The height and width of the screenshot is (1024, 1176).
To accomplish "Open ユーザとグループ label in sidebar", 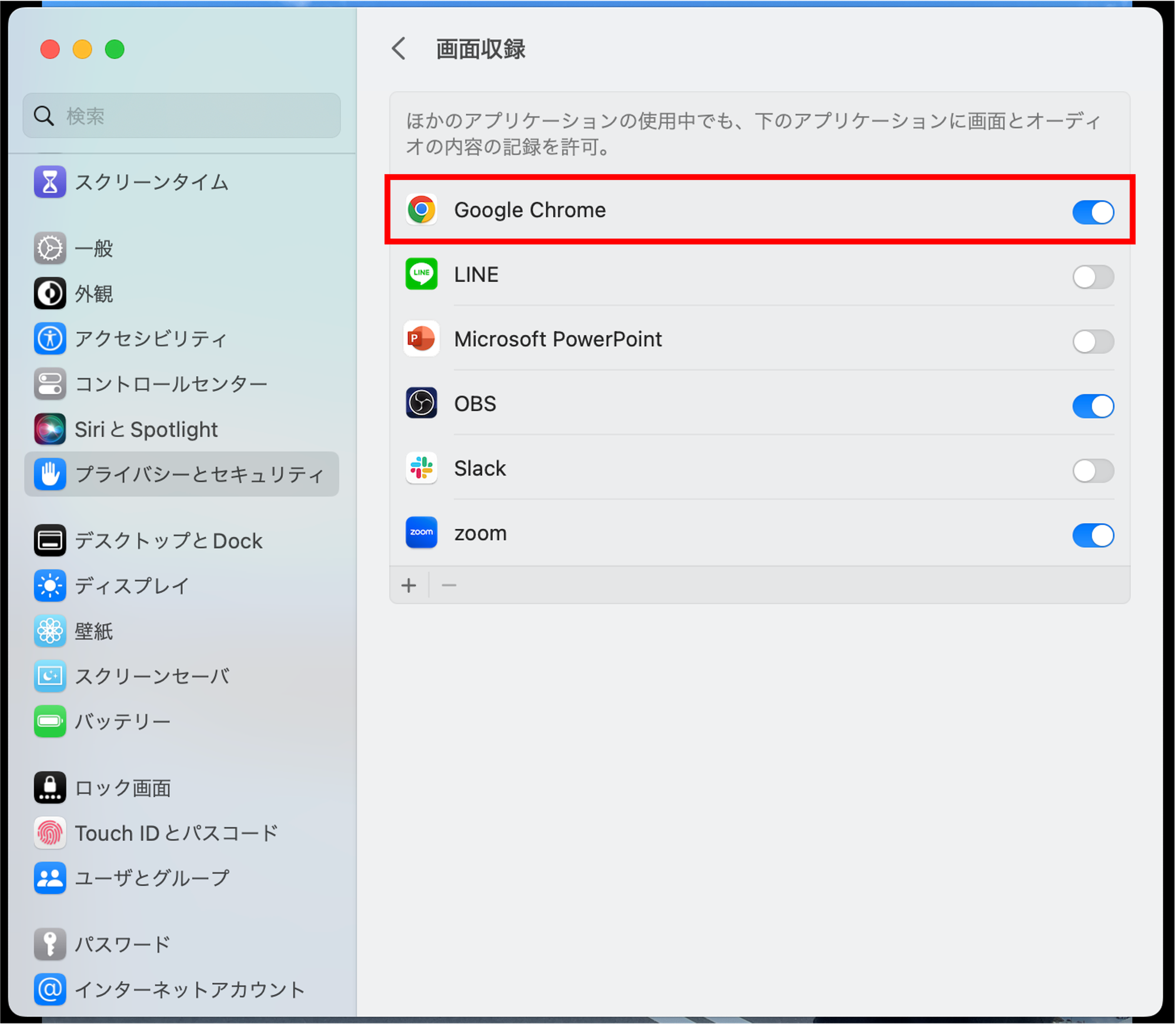I will [152, 879].
